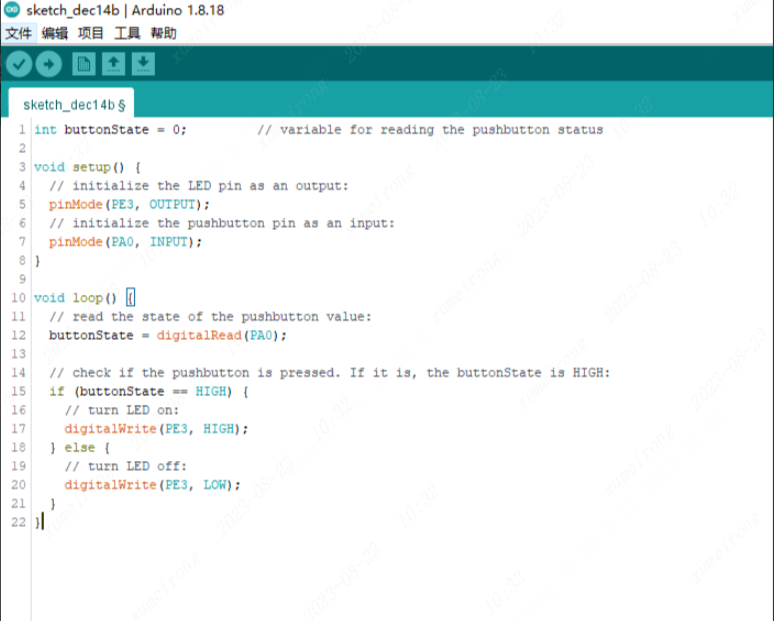Viewport: 774px width, 621px height.
Task: Click the highlighted brace after loop()
Action: [x=130, y=298]
